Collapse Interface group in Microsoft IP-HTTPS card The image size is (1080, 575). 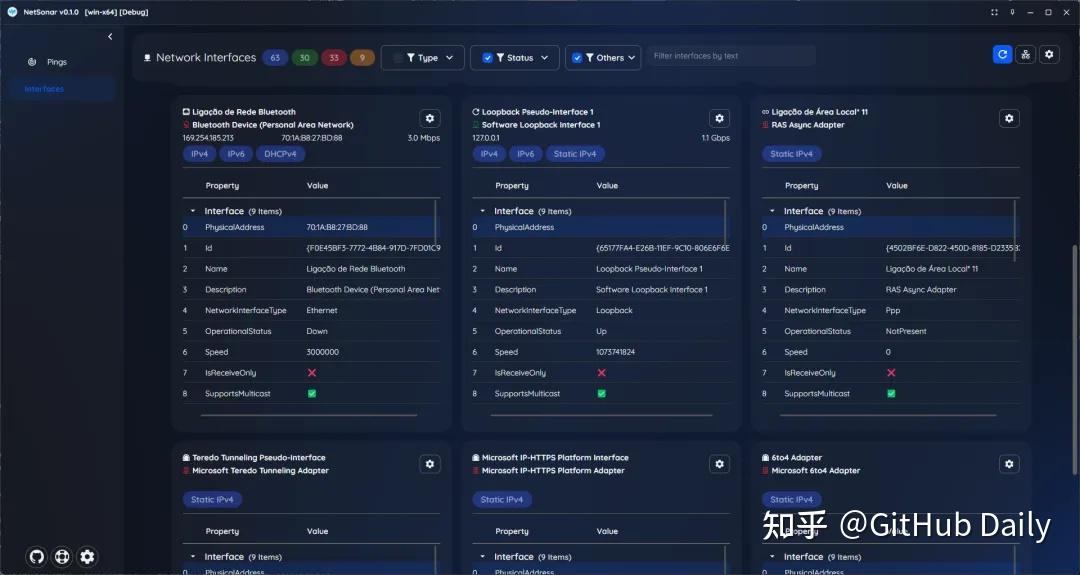pyautogui.click(x=482, y=556)
